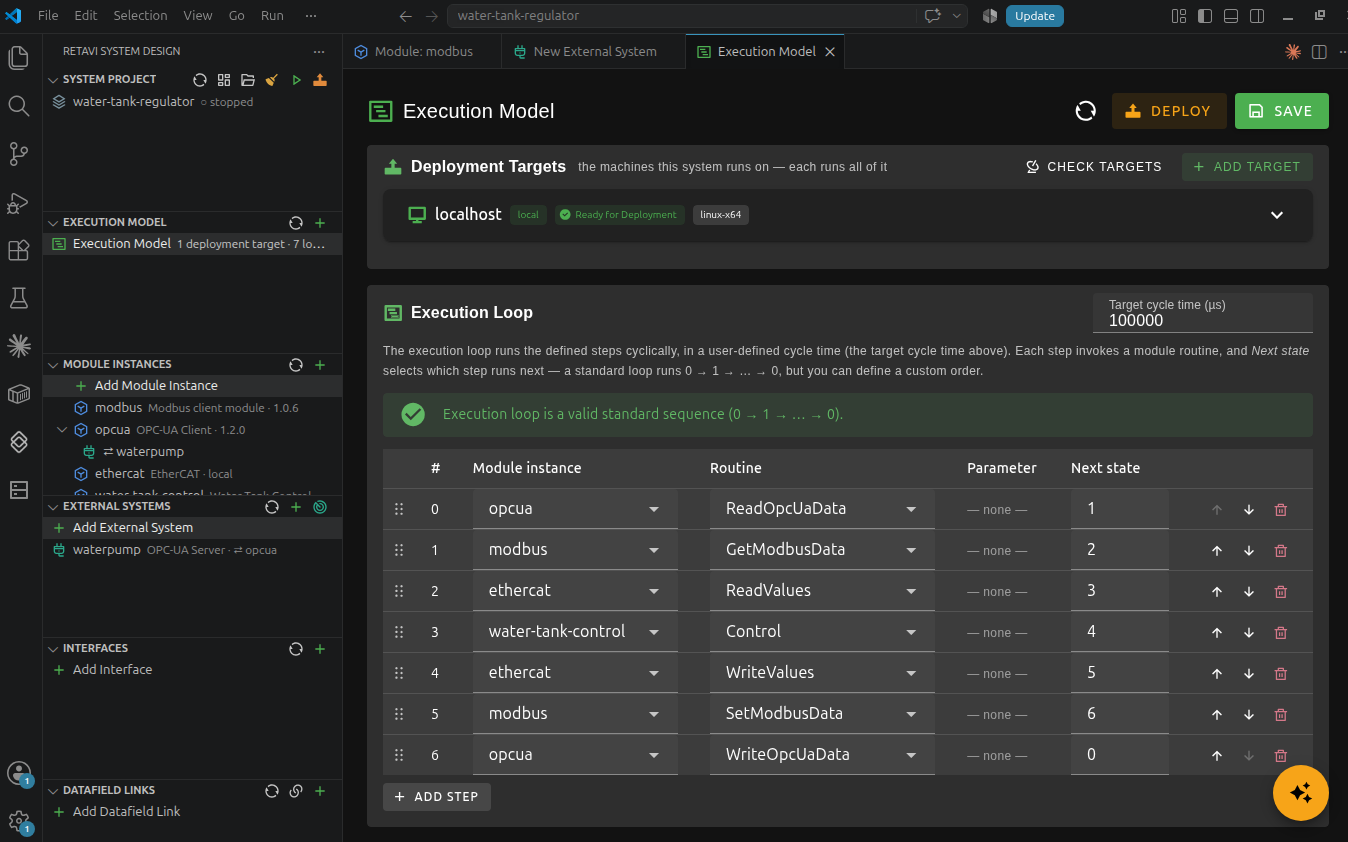Click CHECK TARGETS button
Image resolution: width=1348 pixels, height=842 pixels.
(1094, 167)
